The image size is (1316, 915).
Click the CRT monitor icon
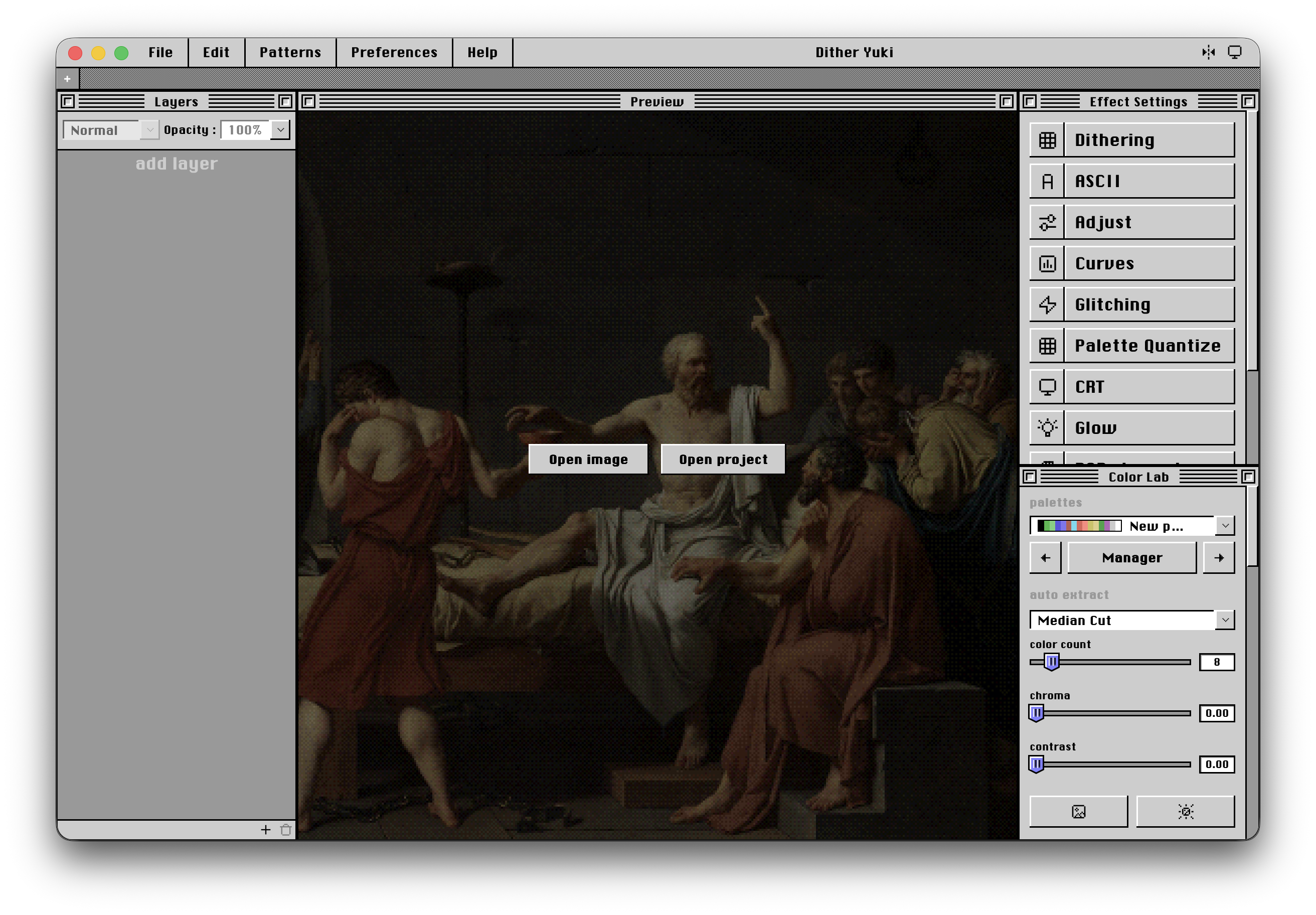click(x=1047, y=387)
